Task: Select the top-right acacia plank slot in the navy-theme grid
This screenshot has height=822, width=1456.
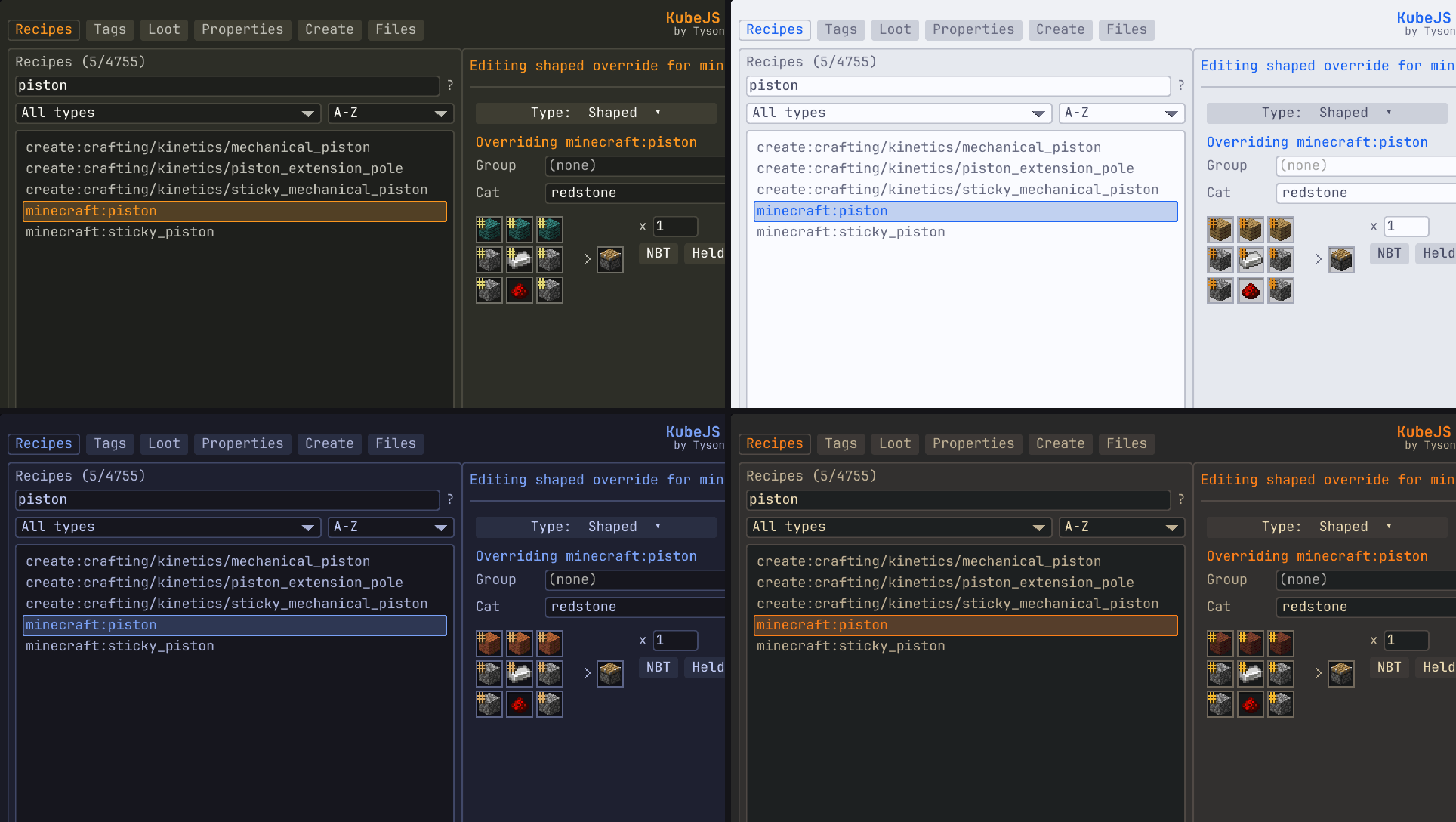Action: (550, 644)
